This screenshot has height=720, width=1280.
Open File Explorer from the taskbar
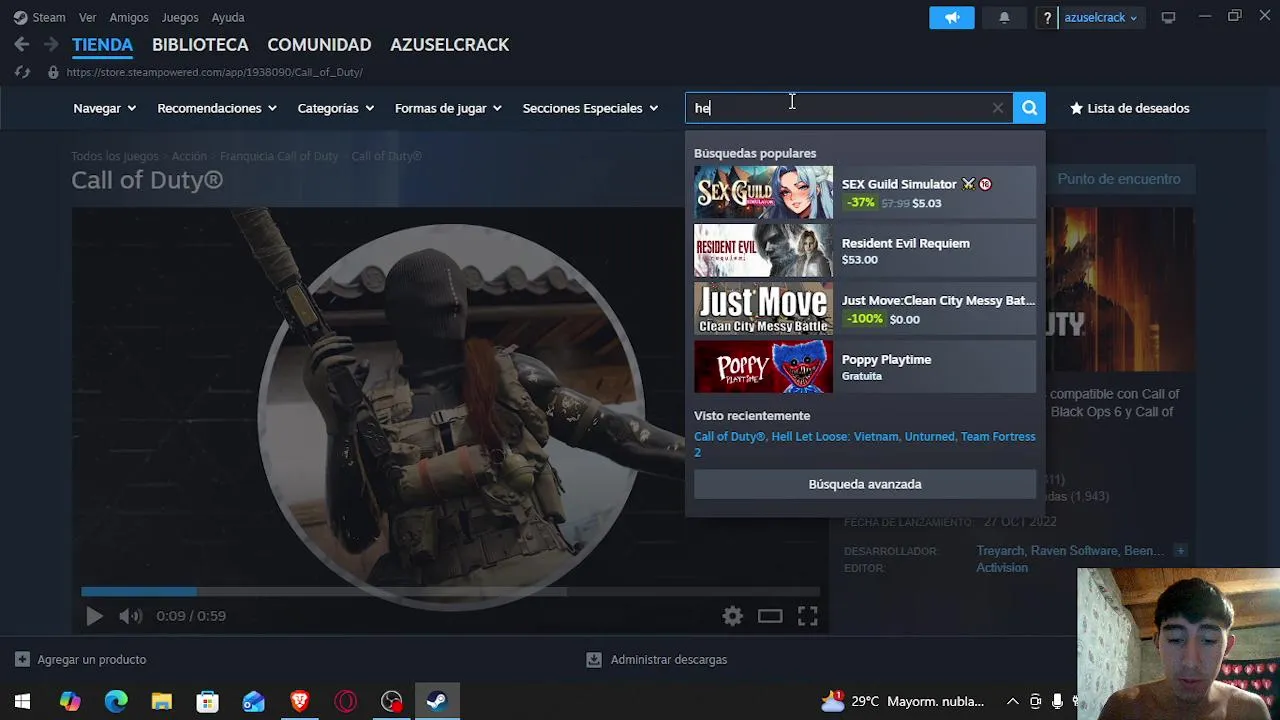(x=162, y=701)
